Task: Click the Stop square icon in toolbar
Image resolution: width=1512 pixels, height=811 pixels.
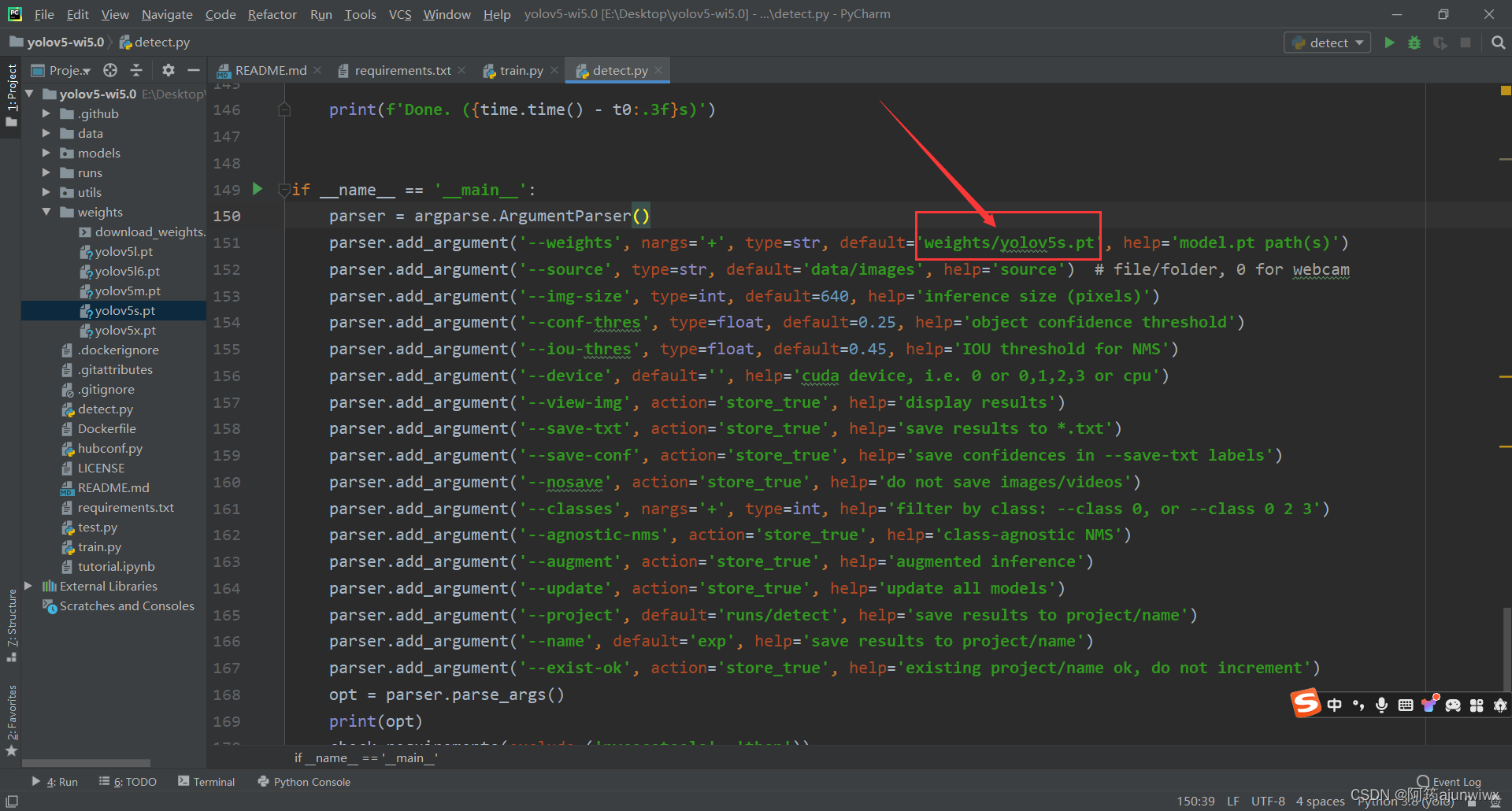Action: tap(1466, 43)
